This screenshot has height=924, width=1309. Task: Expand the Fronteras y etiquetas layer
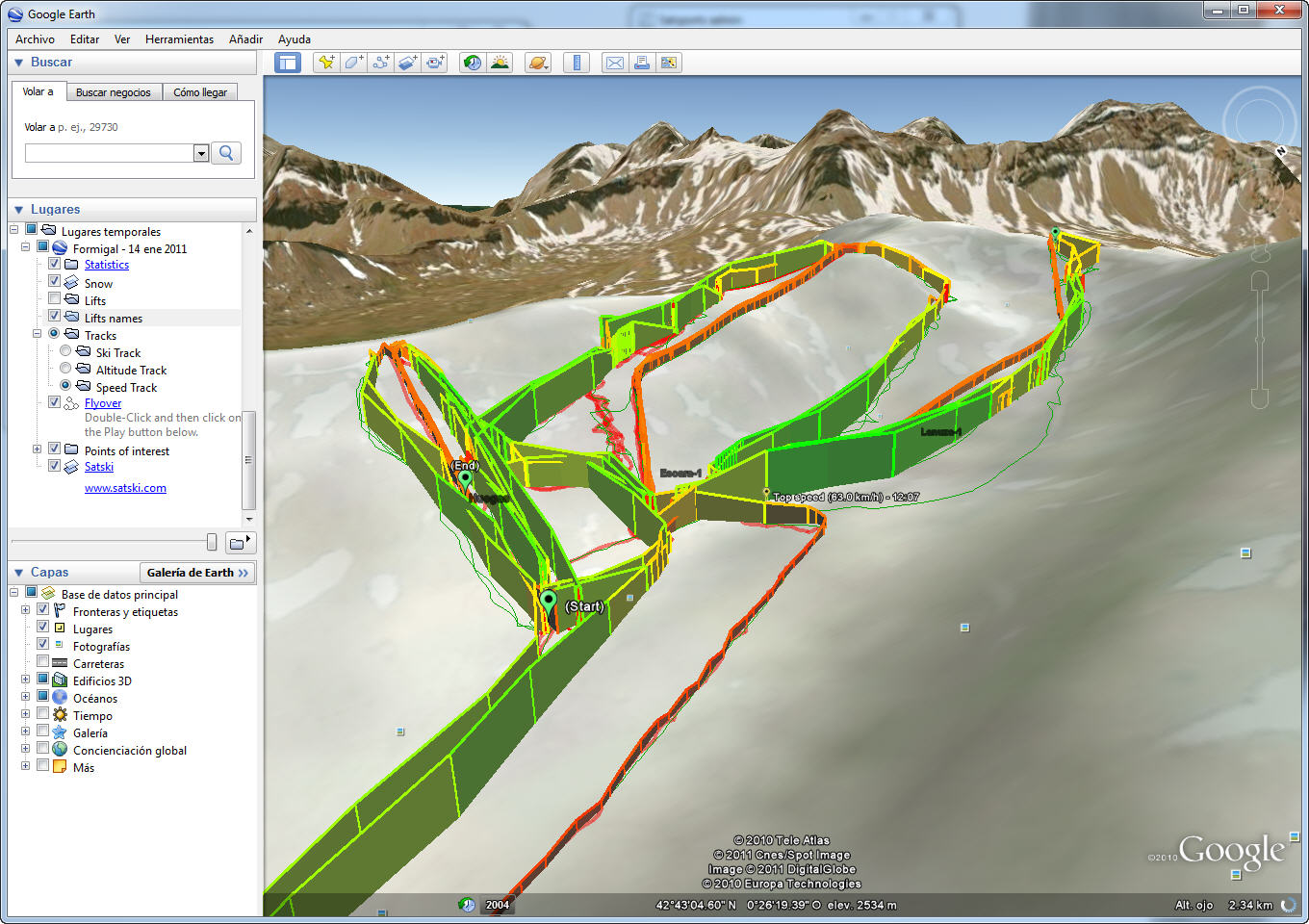tap(26, 610)
